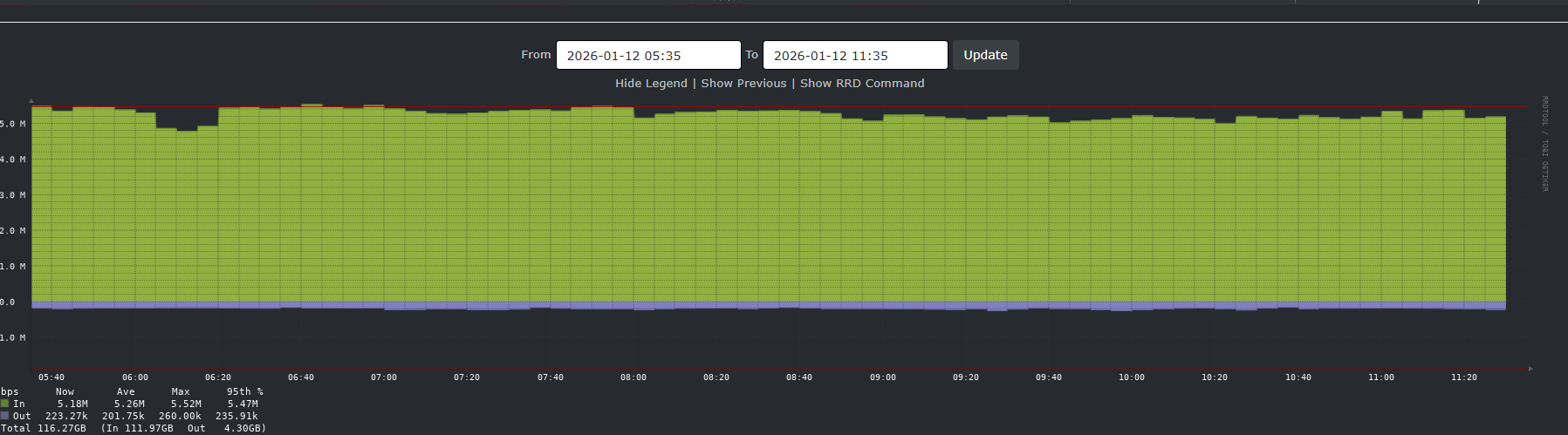The width and height of the screenshot is (1568, 435).
Task: Click the Update button
Action: point(985,55)
